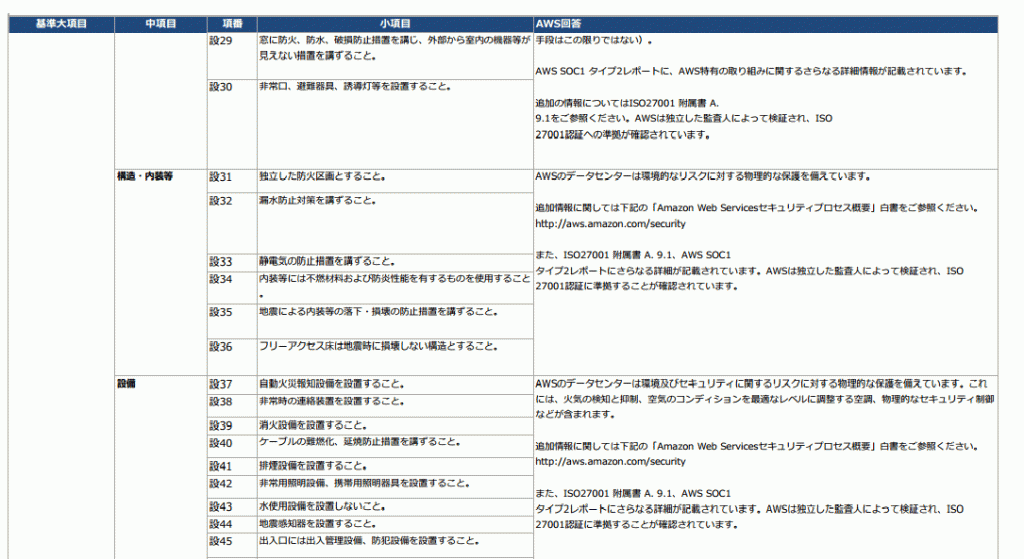The image size is (1024, 559).
Task: Click the AWS回答 column header
Action: [765, 24]
